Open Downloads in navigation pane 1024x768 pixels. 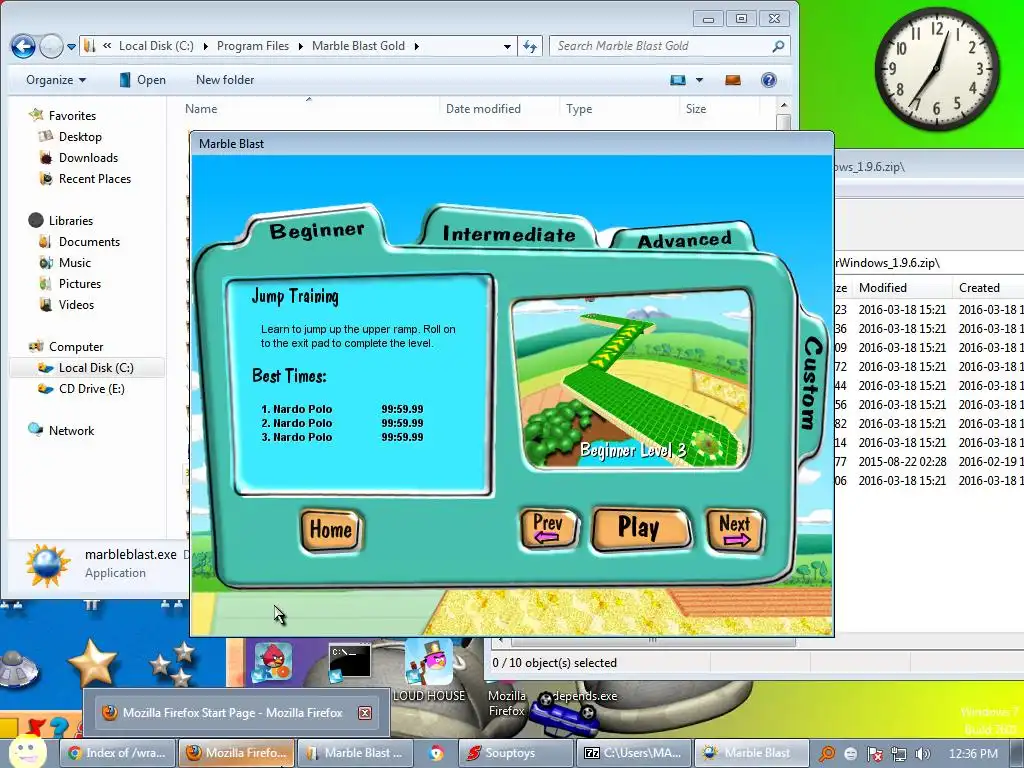tap(88, 157)
